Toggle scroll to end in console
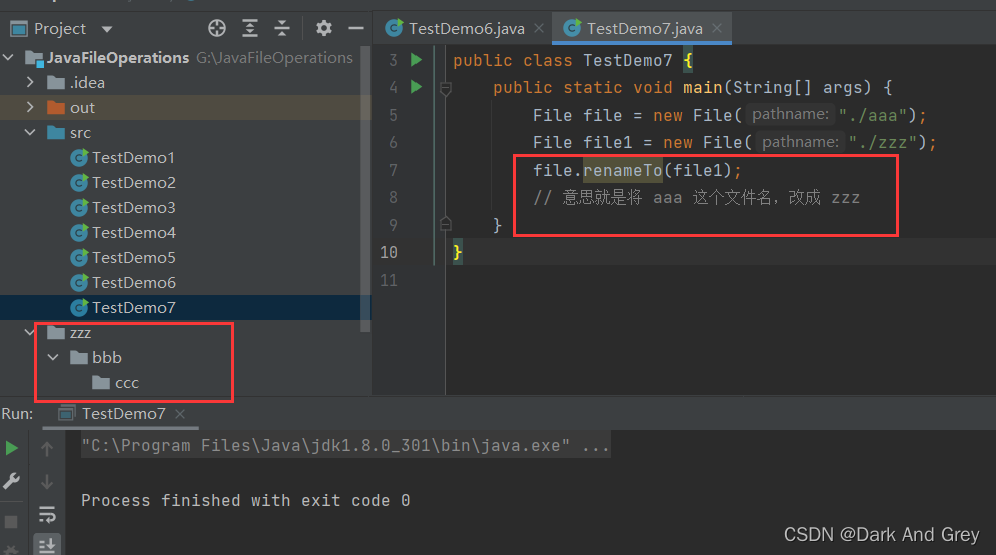This screenshot has width=996, height=555. [x=47, y=545]
